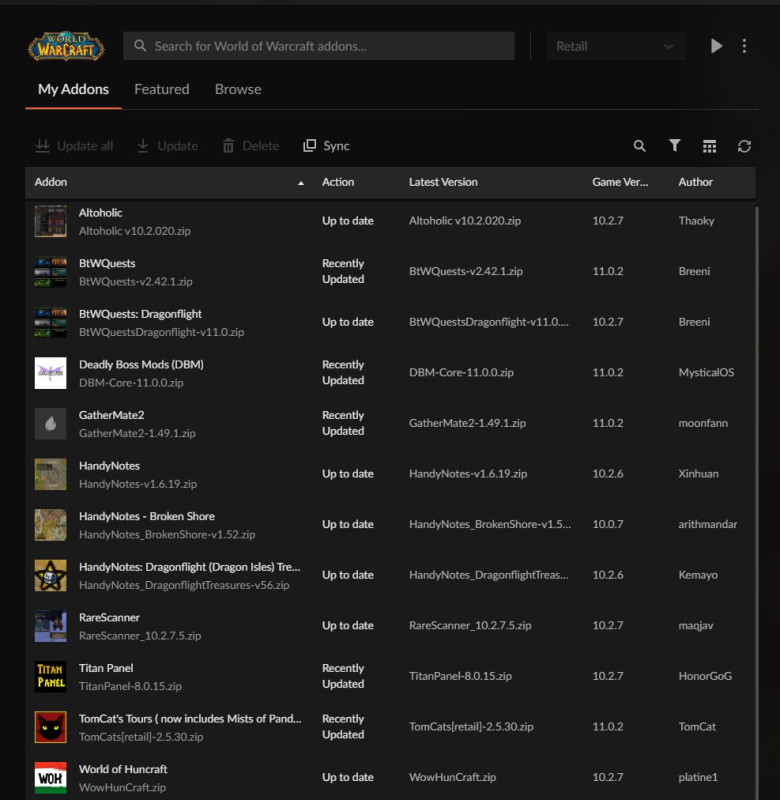Image resolution: width=780 pixels, height=800 pixels.
Task: Switch to Featured tab
Action: point(162,89)
